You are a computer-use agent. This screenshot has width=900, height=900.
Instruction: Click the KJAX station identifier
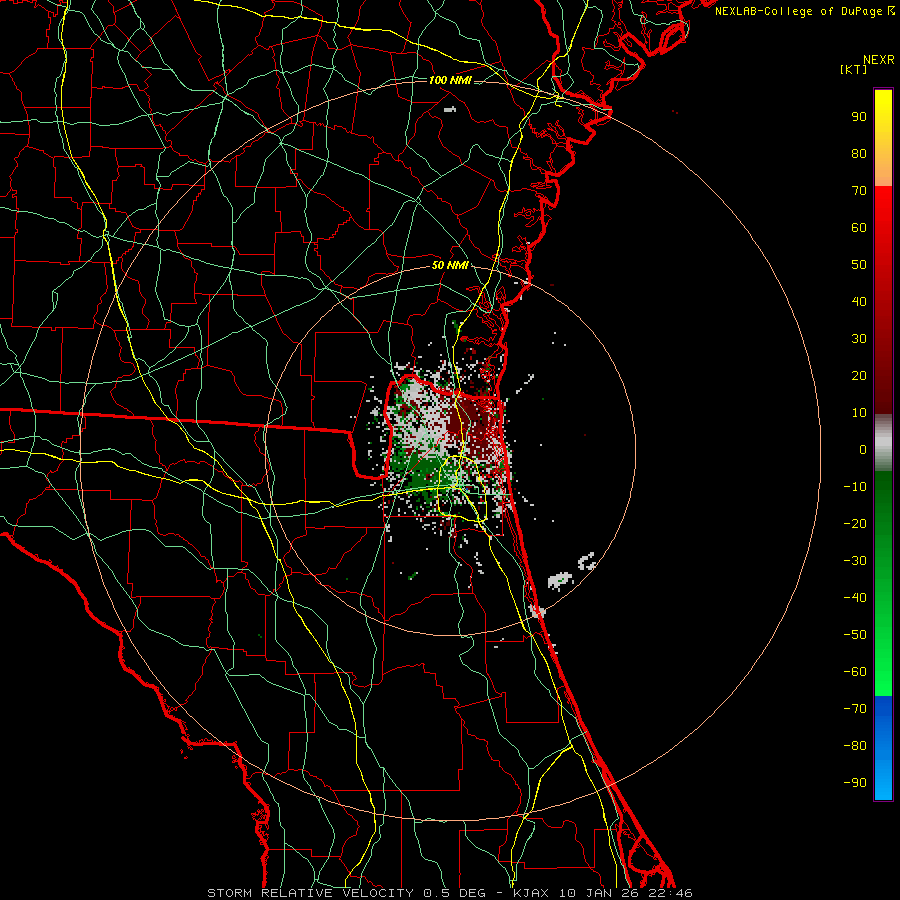[531, 893]
